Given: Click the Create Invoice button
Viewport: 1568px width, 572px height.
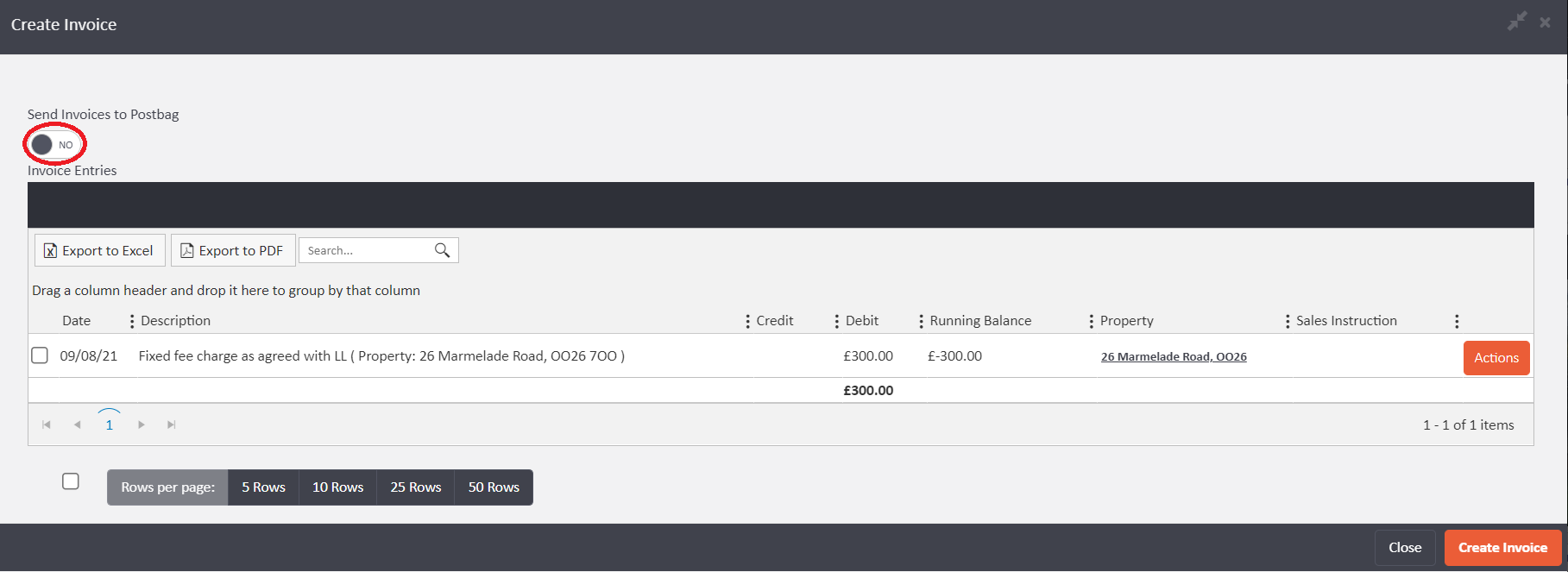Looking at the screenshot, I should click(x=1502, y=548).
